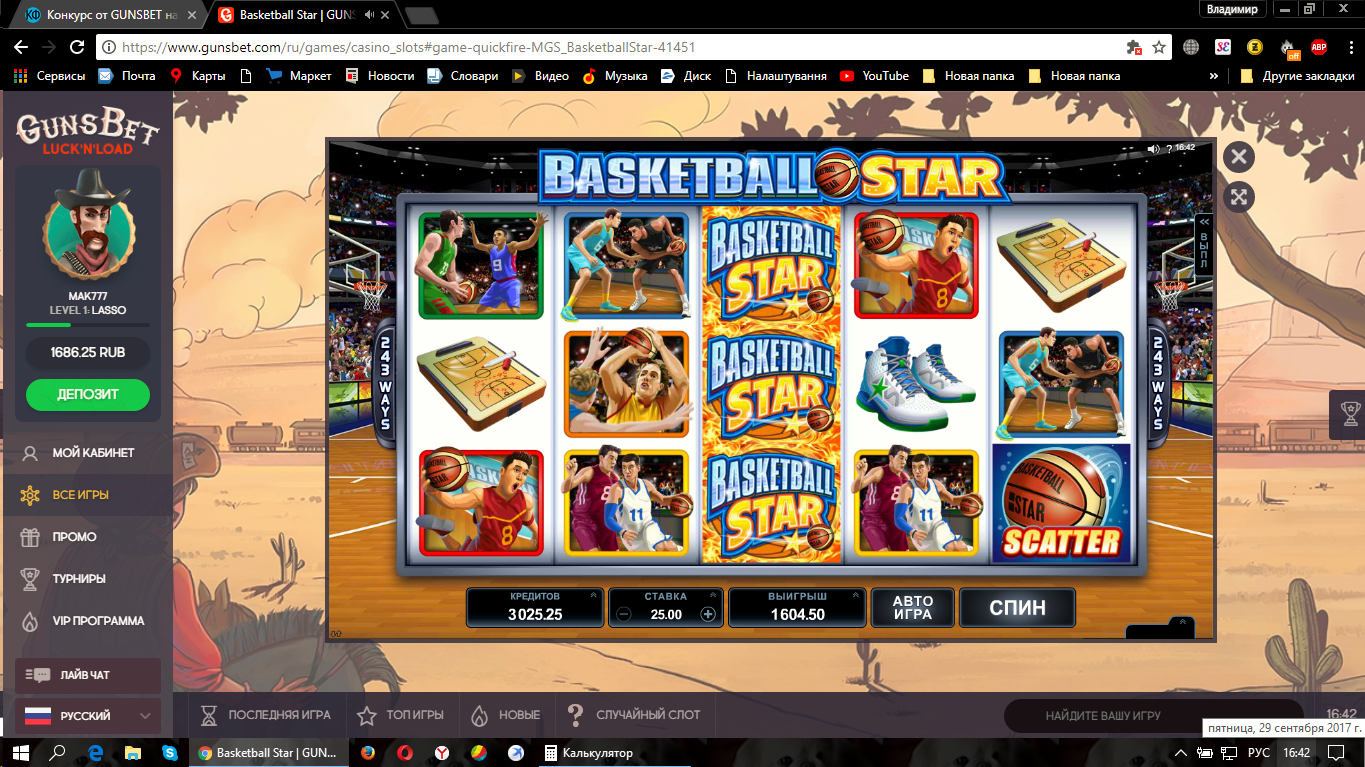
Task: Open Opera from the taskbar
Action: coord(405,753)
